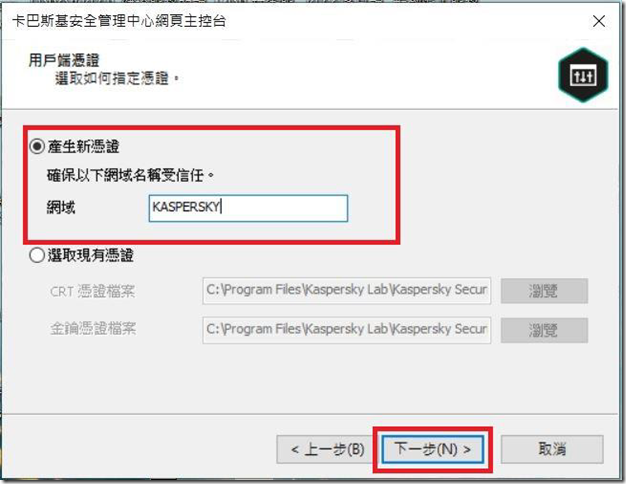This screenshot has height=484, width=626.
Task: Click the CRT 憑證檔案 label
Action: point(93,291)
